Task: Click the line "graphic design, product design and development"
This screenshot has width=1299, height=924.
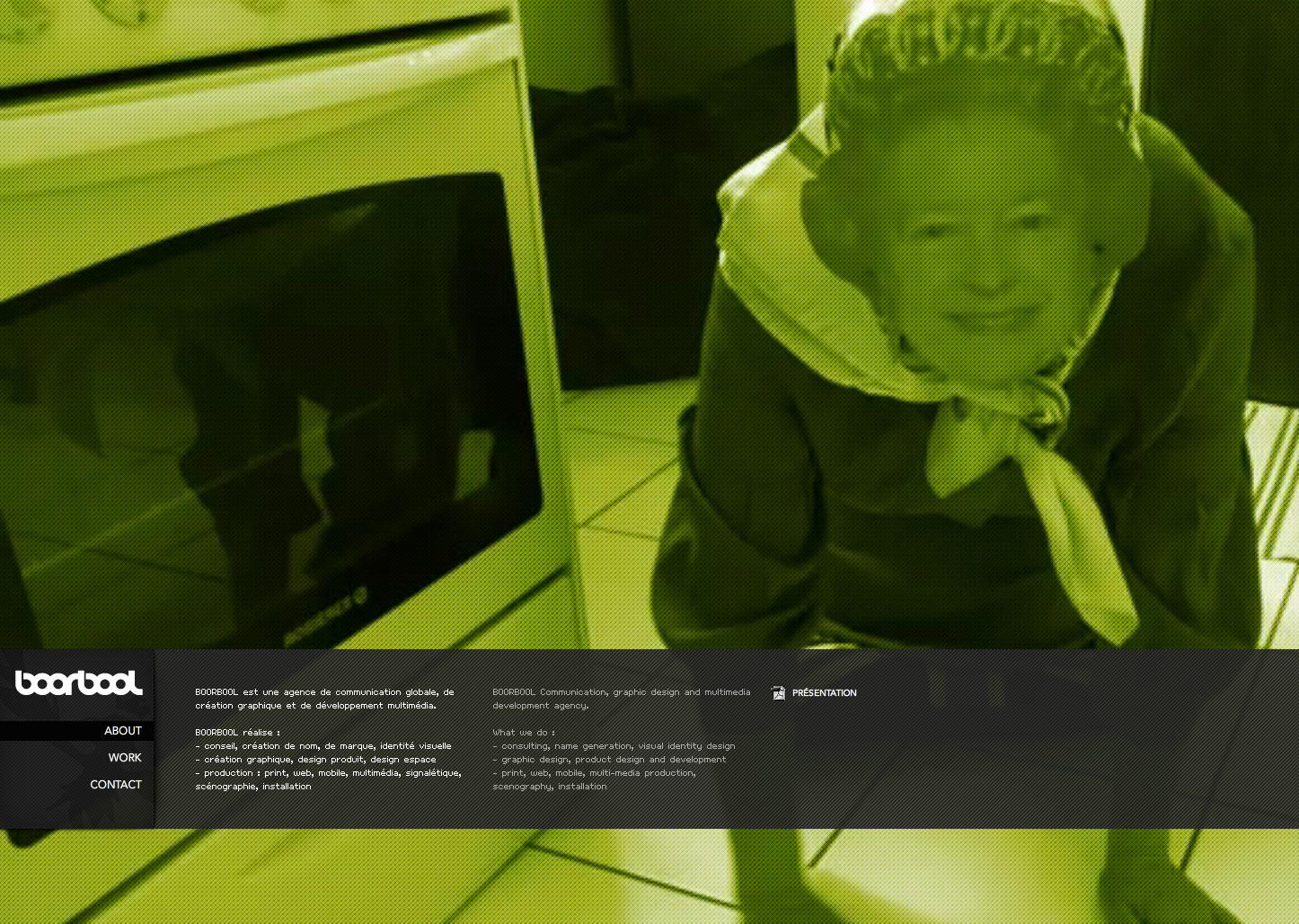Action: tap(609, 760)
